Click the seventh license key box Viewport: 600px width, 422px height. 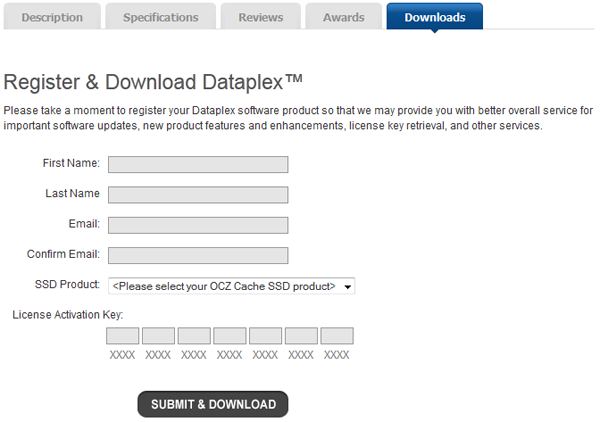(x=337, y=336)
